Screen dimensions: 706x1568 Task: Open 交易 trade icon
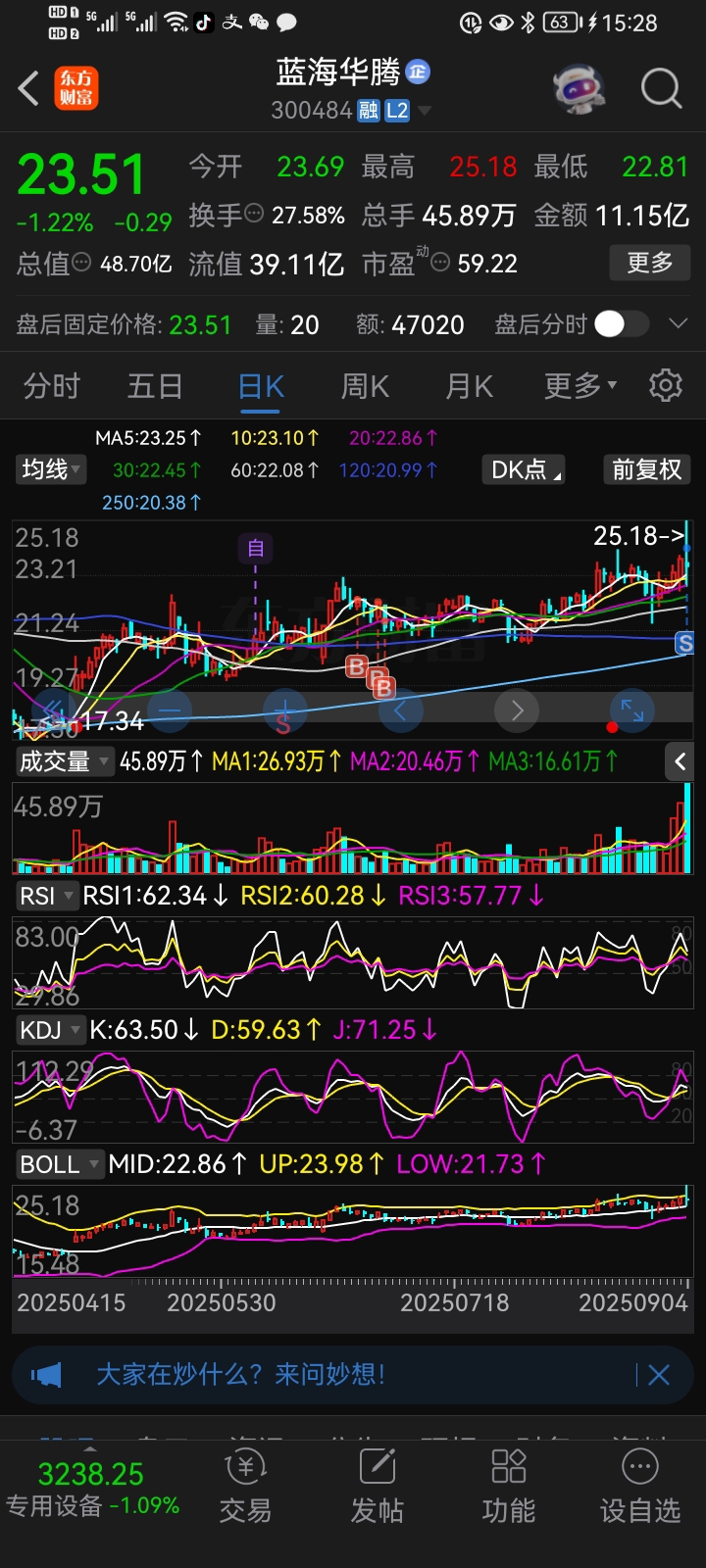[x=245, y=1488]
